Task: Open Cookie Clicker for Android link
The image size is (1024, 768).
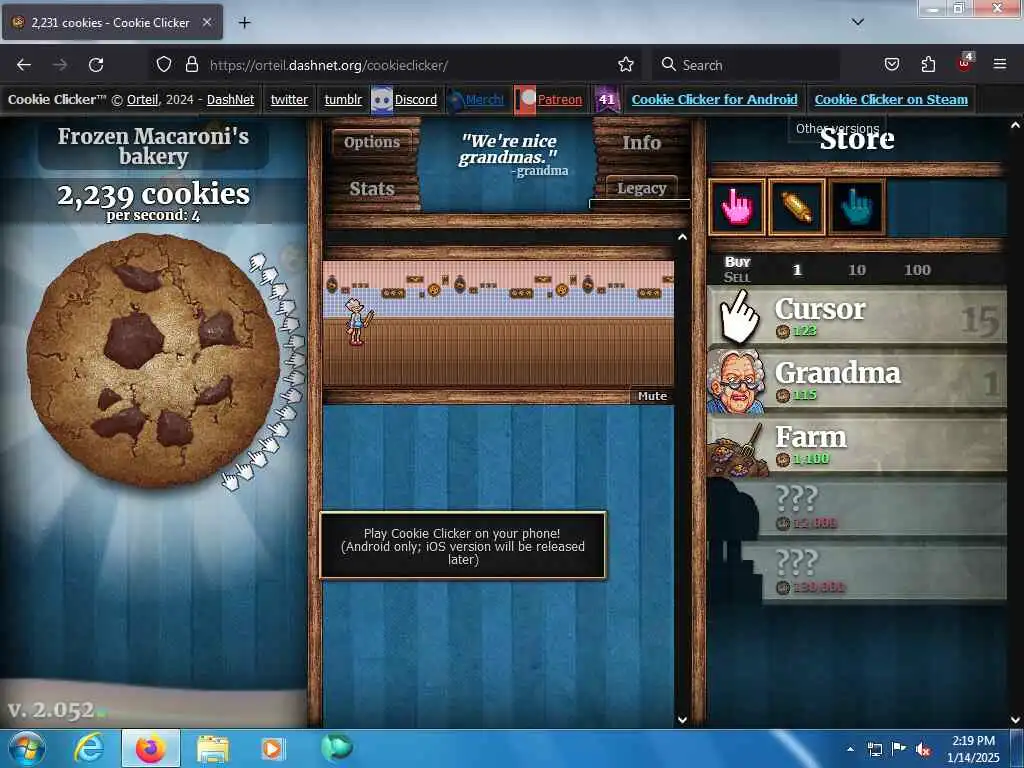Action: click(714, 99)
